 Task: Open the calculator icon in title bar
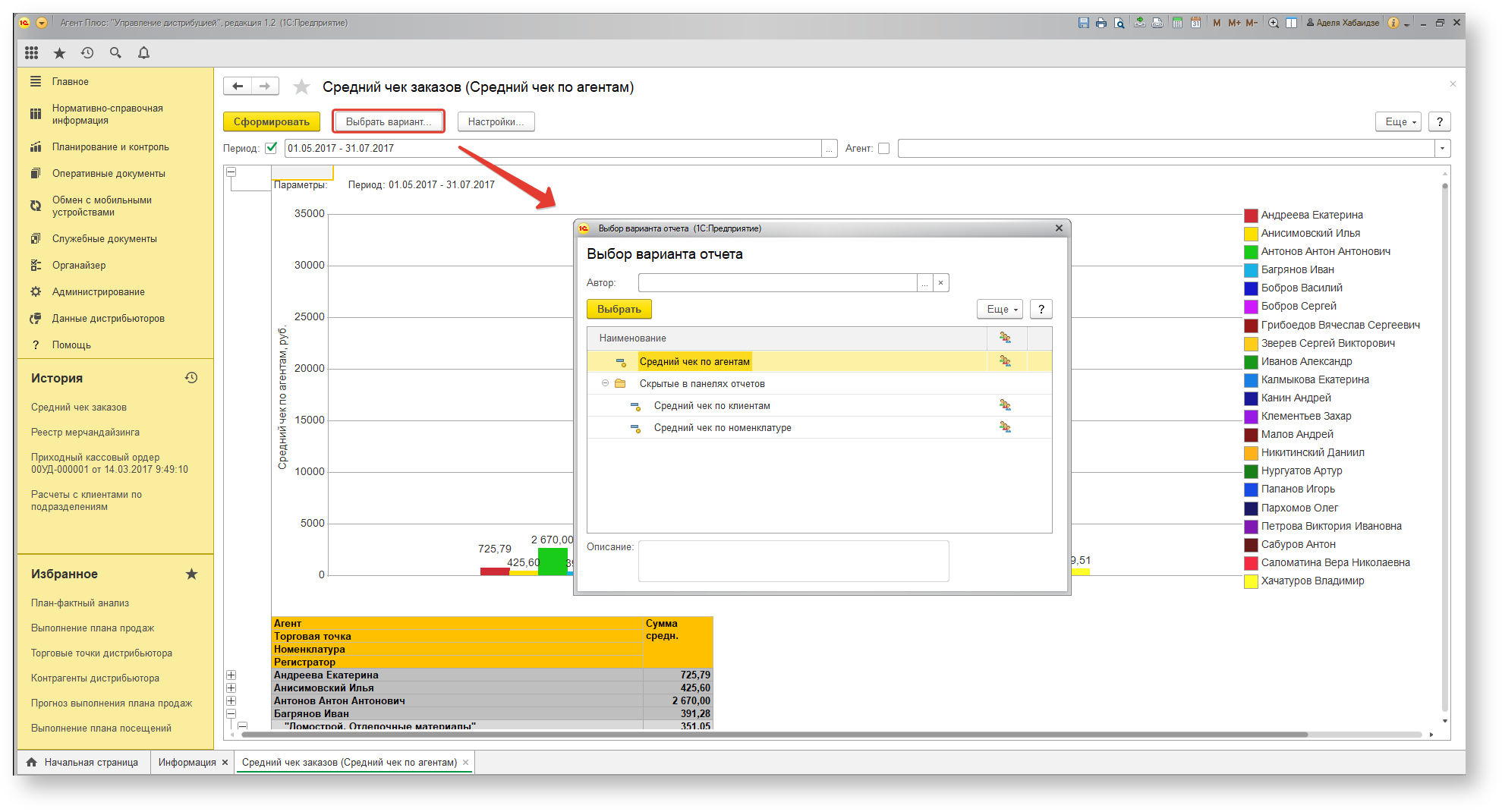[x=1177, y=23]
